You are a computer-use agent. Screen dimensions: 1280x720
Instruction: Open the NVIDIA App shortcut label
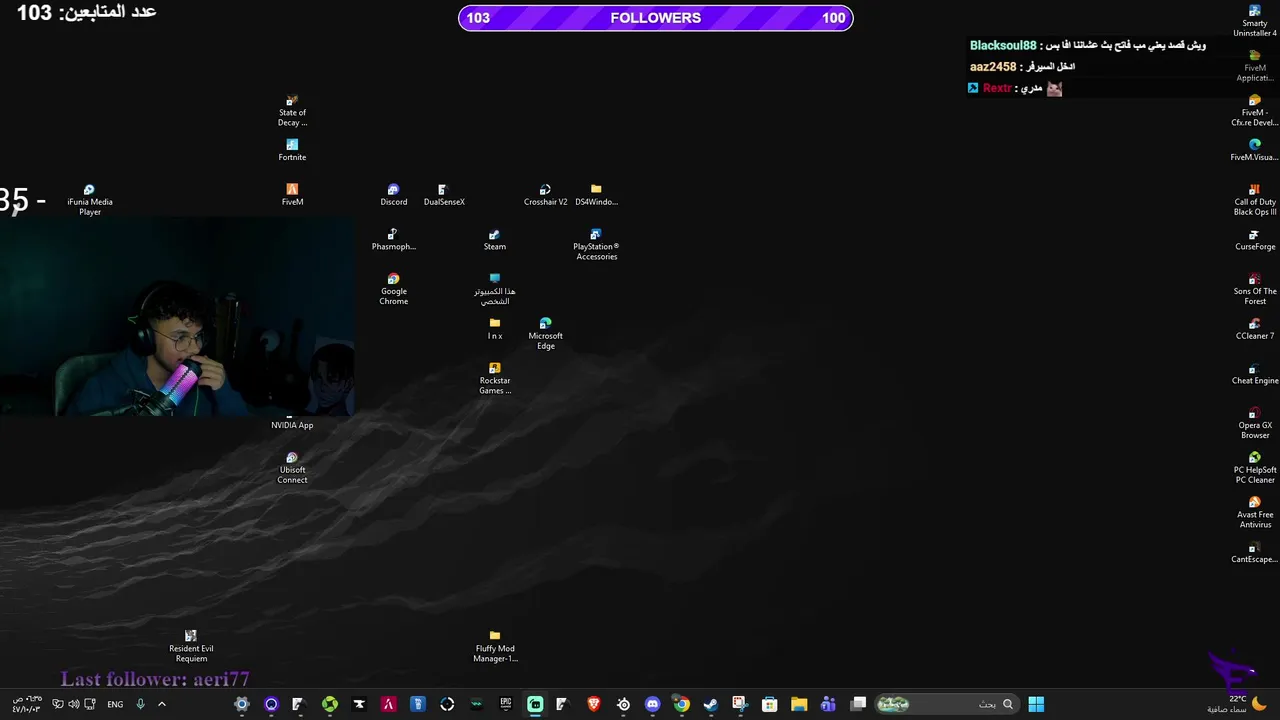(x=292, y=425)
